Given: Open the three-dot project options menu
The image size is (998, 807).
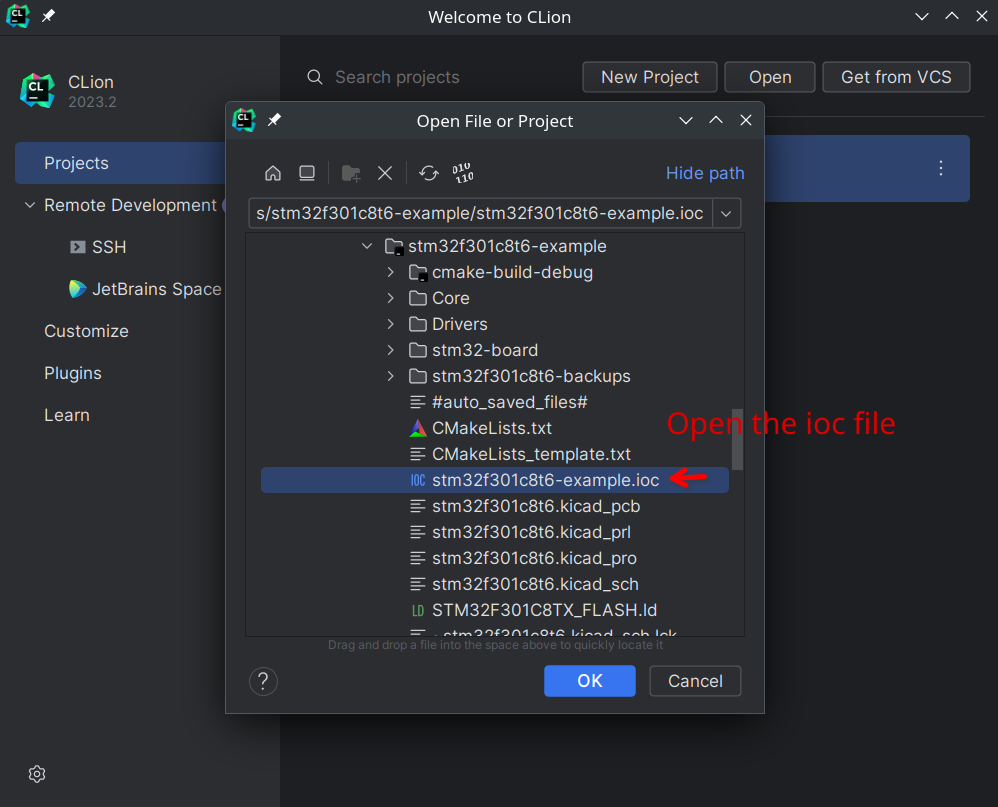Looking at the screenshot, I should click(x=941, y=168).
